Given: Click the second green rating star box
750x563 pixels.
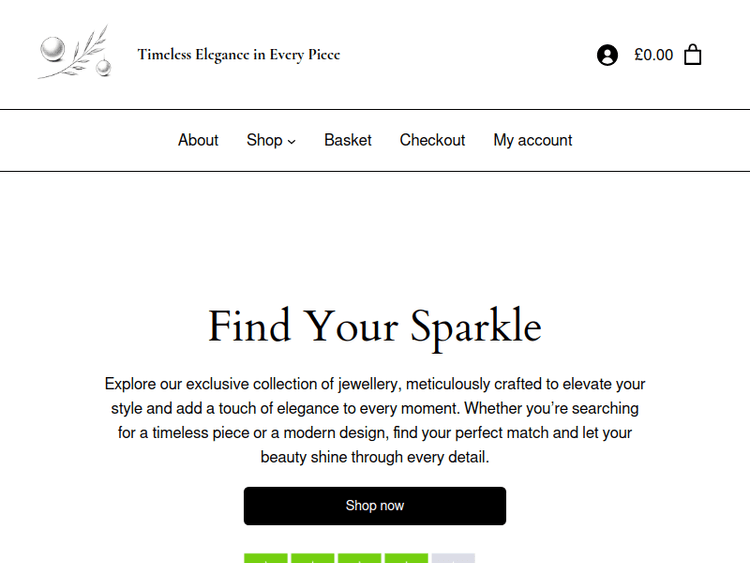Looking at the screenshot, I should click(313, 558).
